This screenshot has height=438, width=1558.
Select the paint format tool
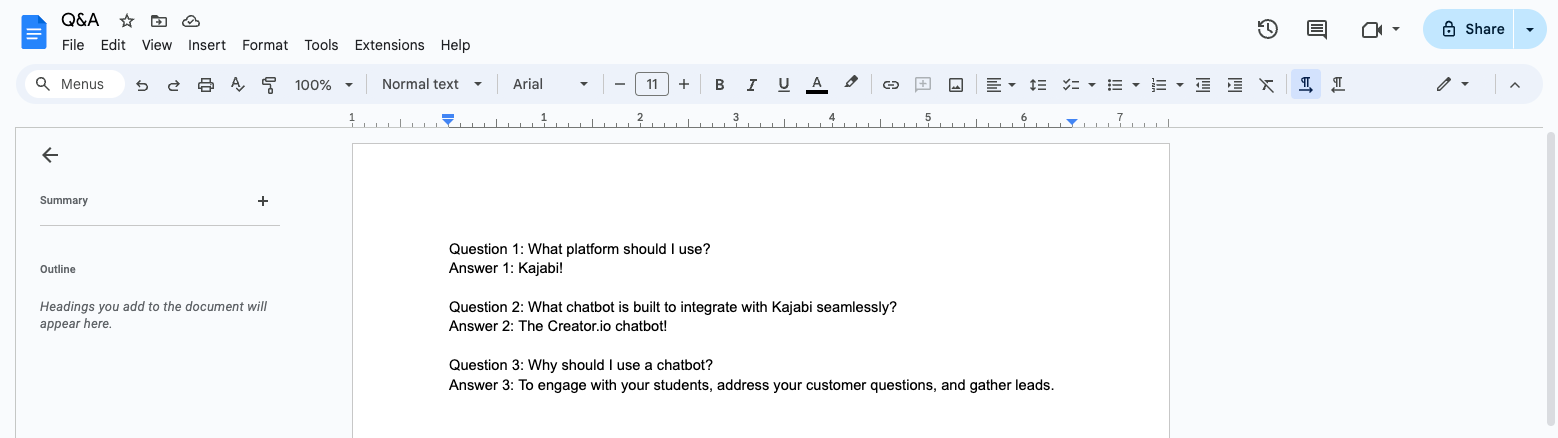pyautogui.click(x=269, y=85)
